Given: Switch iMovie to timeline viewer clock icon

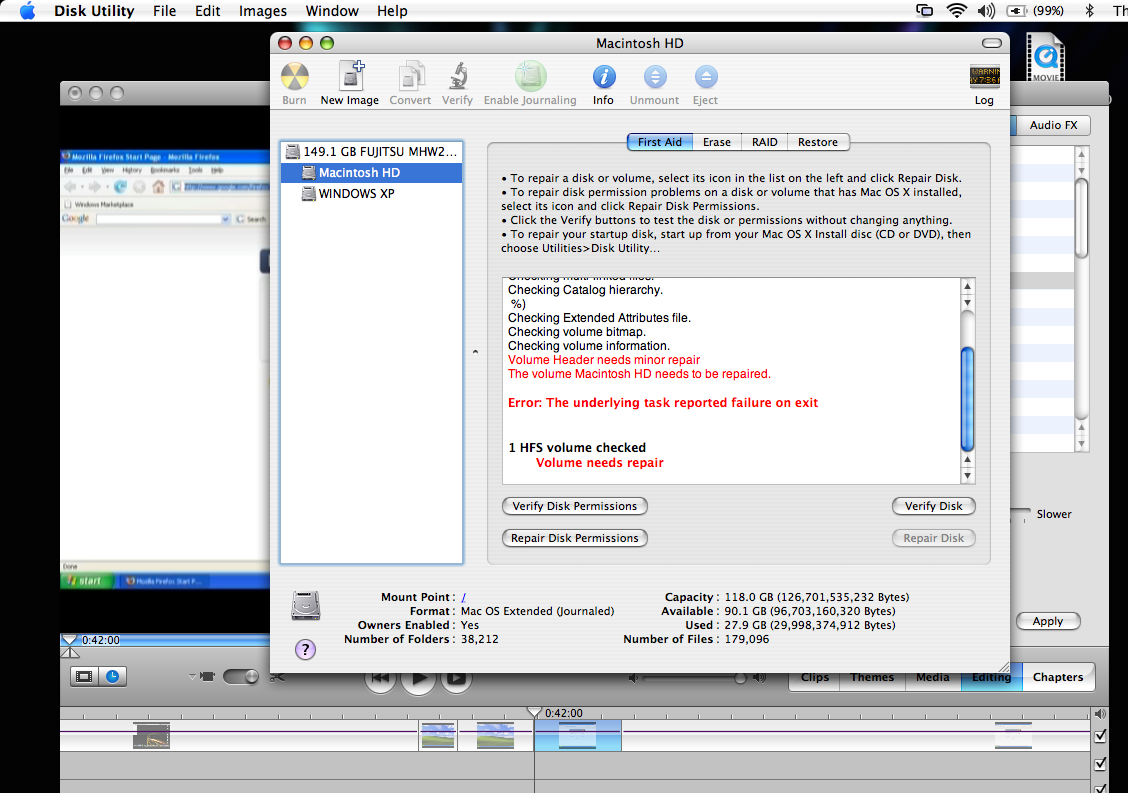Looking at the screenshot, I should [x=113, y=676].
